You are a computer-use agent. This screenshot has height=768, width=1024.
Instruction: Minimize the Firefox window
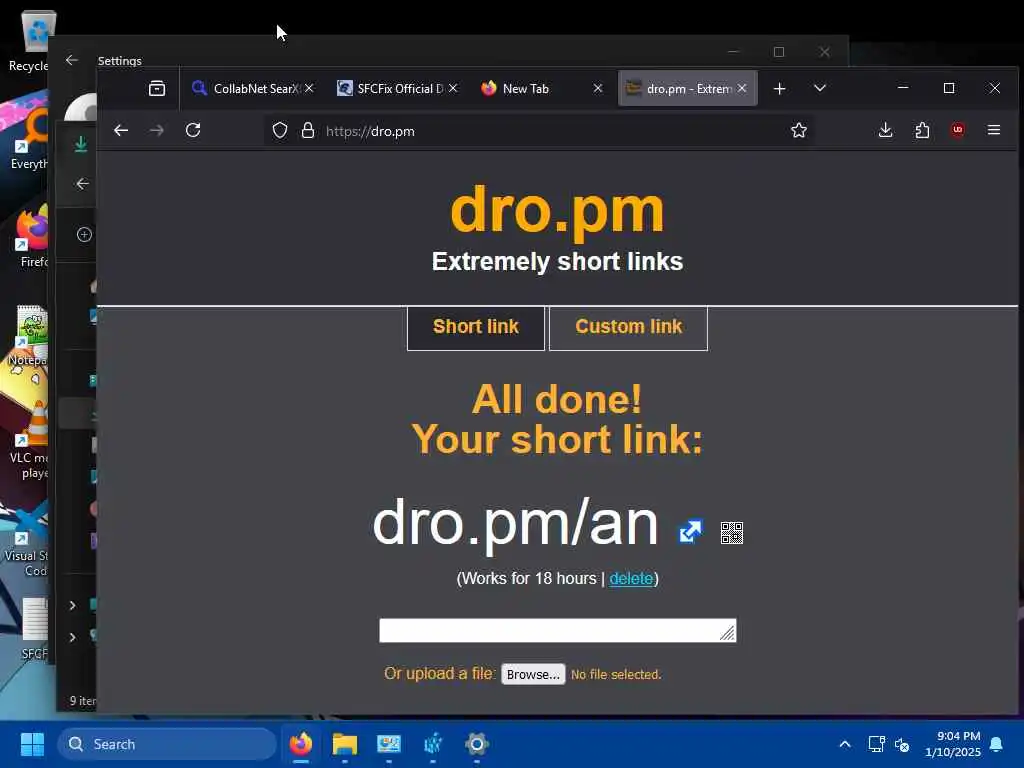click(x=903, y=88)
